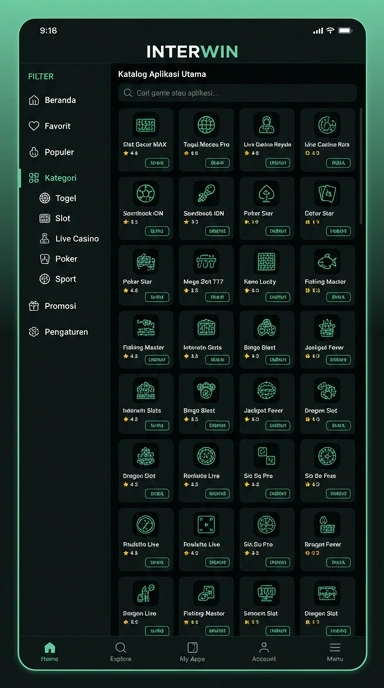The image size is (384, 688).
Task: Click the game search field
Action: pos(237,93)
